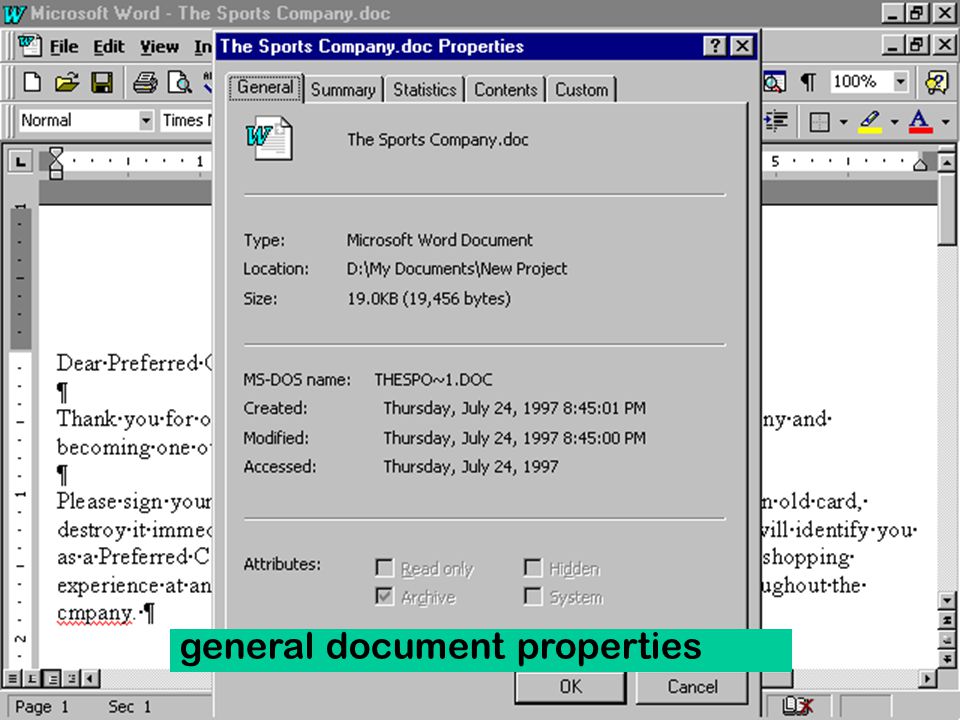The height and width of the screenshot is (720, 960).
Task: Click the Select Browse Object button
Action: [x=947, y=639]
